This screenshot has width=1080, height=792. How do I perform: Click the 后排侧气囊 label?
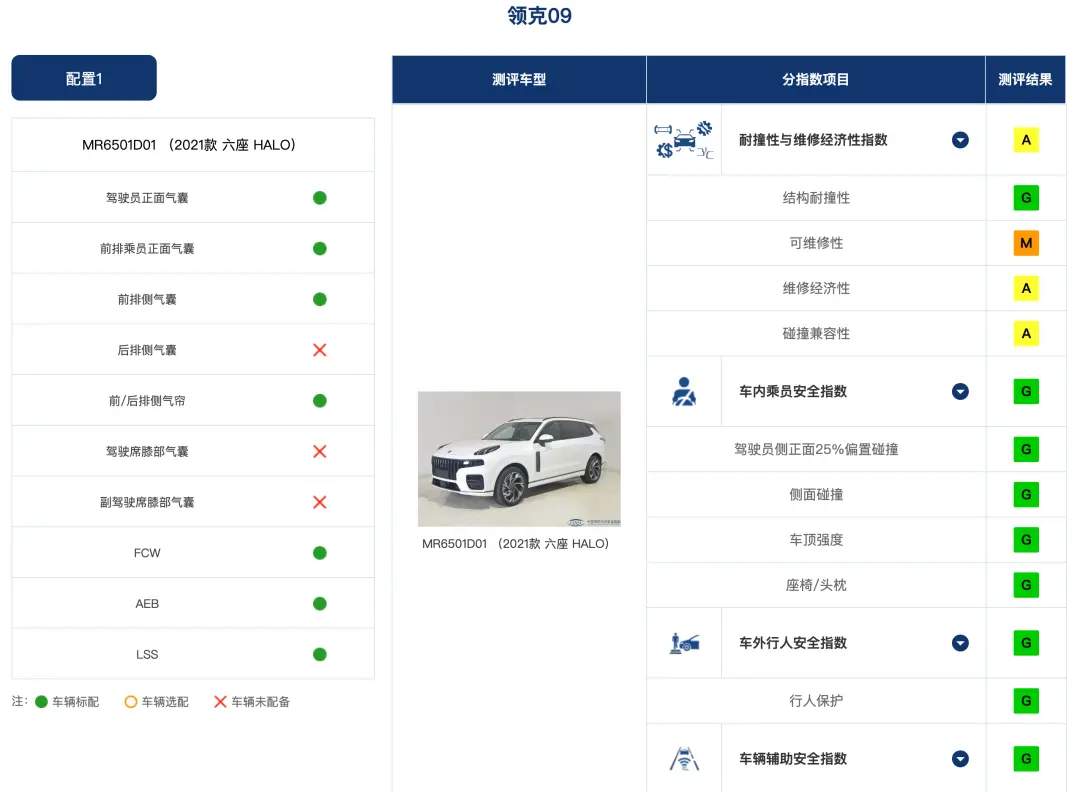(x=147, y=350)
